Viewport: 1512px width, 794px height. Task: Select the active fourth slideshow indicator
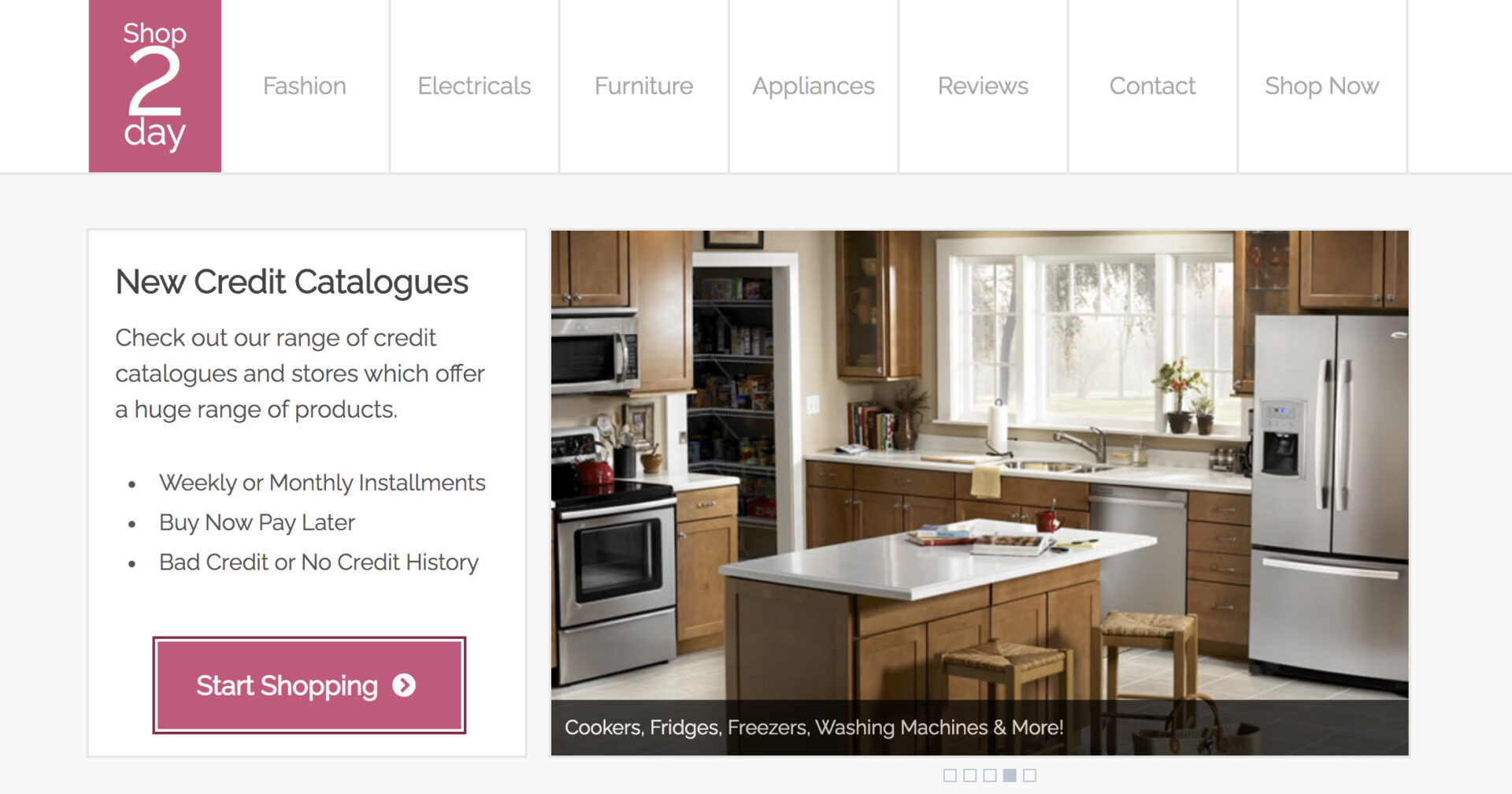[1010, 776]
